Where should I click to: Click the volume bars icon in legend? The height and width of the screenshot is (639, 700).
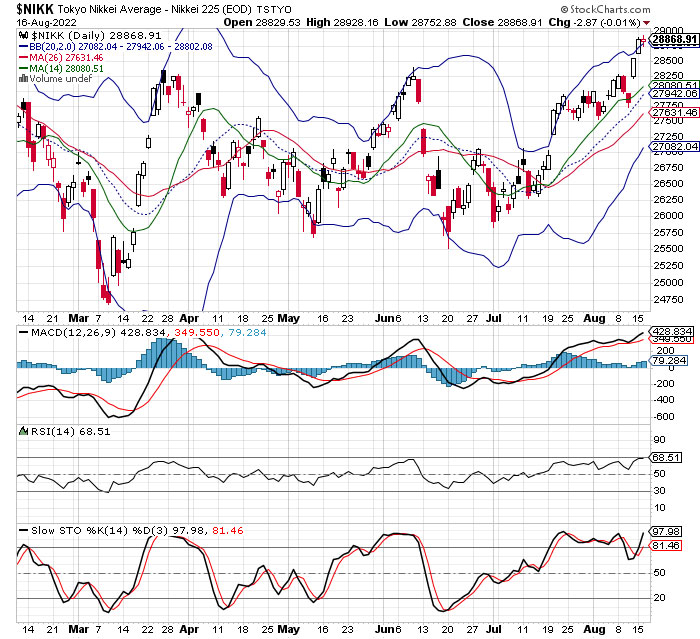(23, 79)
